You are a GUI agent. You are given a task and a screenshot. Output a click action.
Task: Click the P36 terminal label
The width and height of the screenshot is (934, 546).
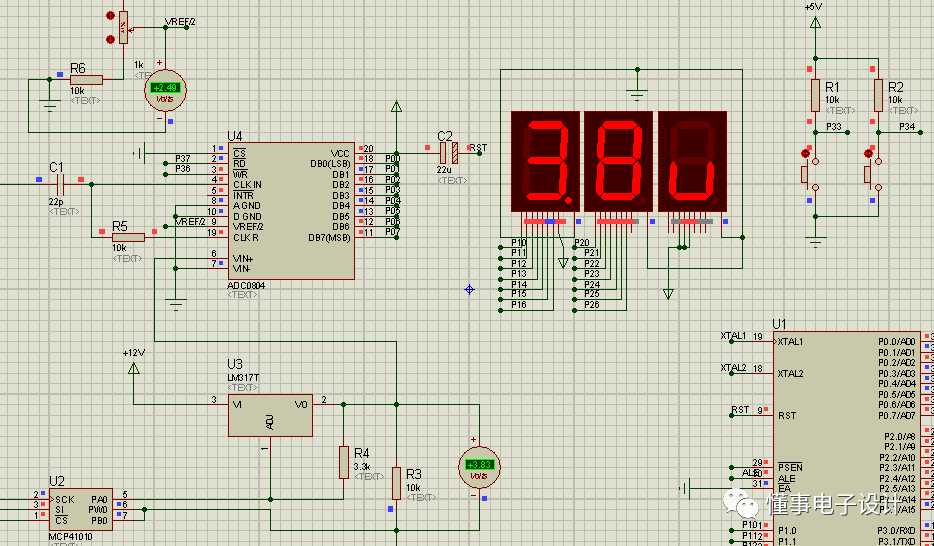[x=183, y=169]
